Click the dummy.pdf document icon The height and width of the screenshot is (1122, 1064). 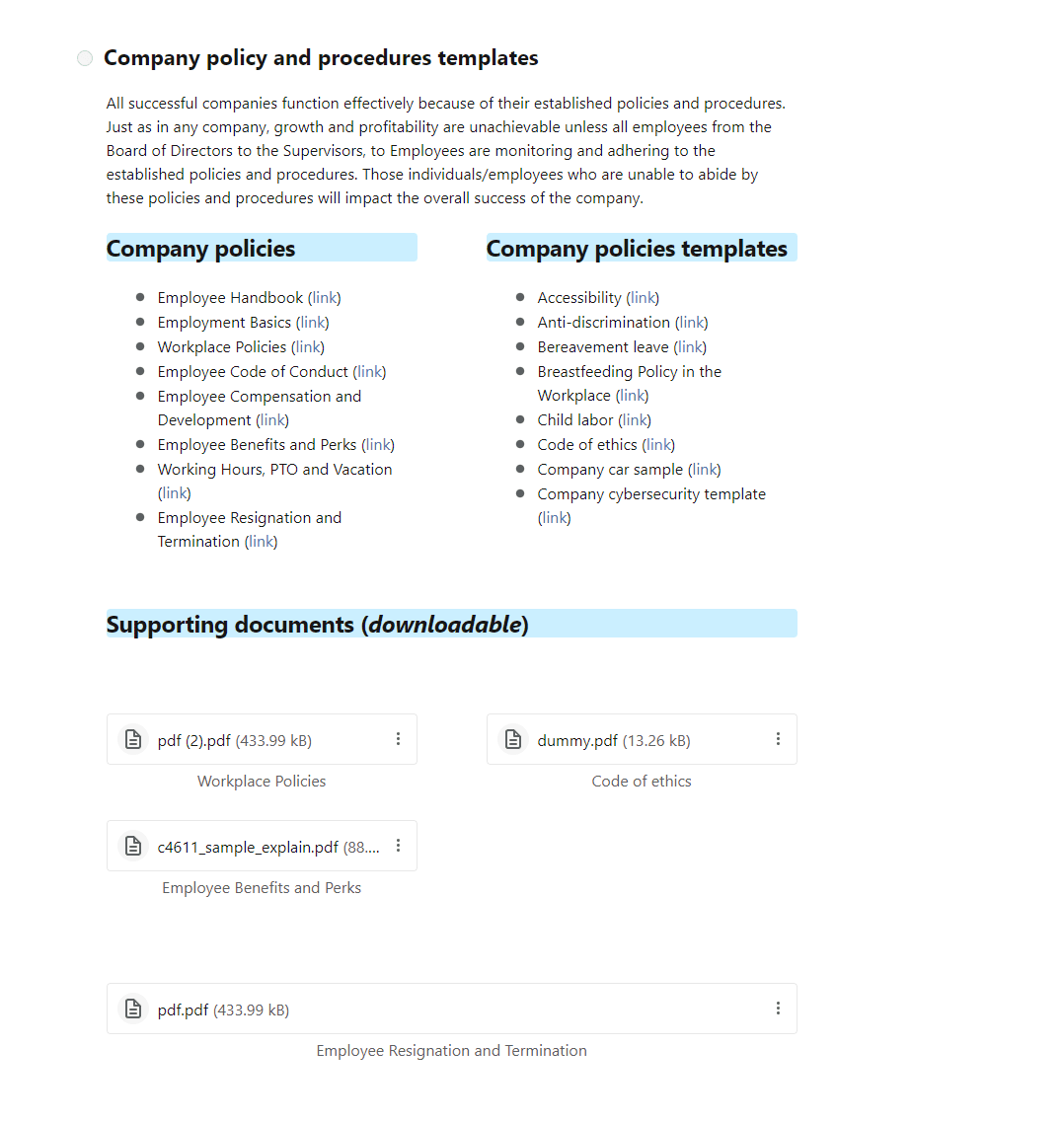tap(513, 739)
